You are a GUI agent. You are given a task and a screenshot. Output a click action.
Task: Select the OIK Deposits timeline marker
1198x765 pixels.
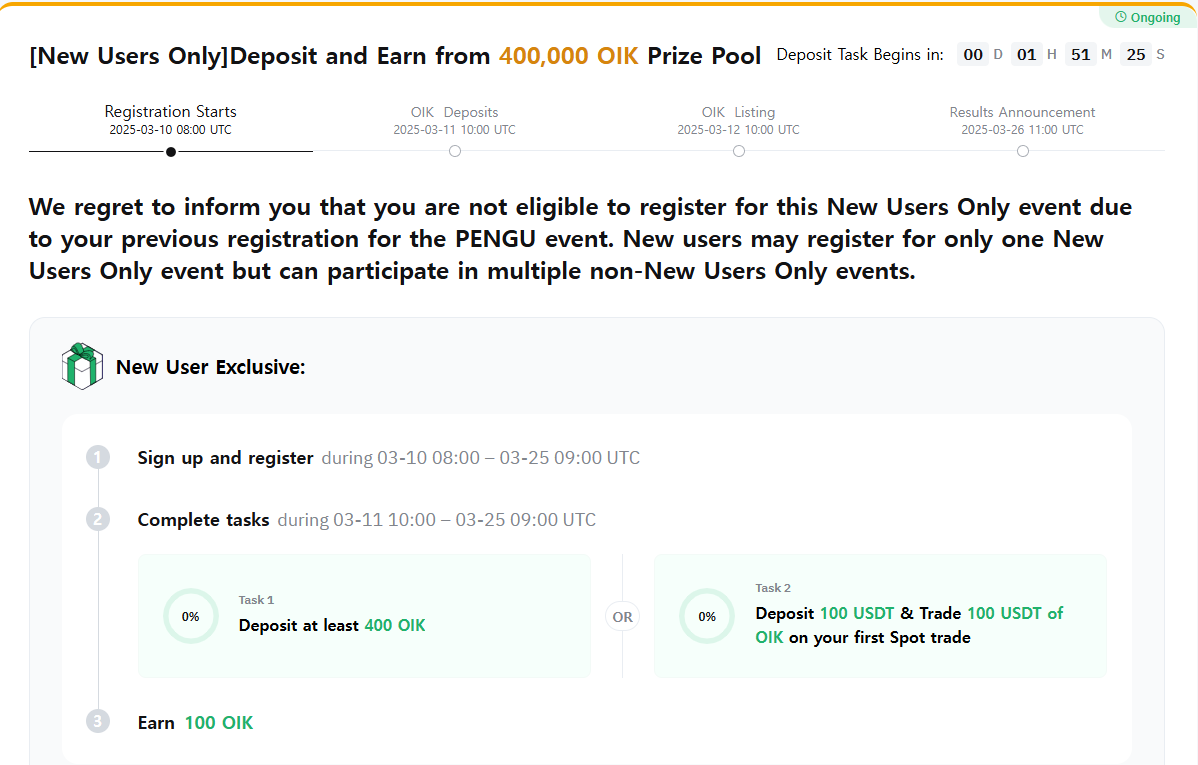pyautogui.click(x=455, y=151)
